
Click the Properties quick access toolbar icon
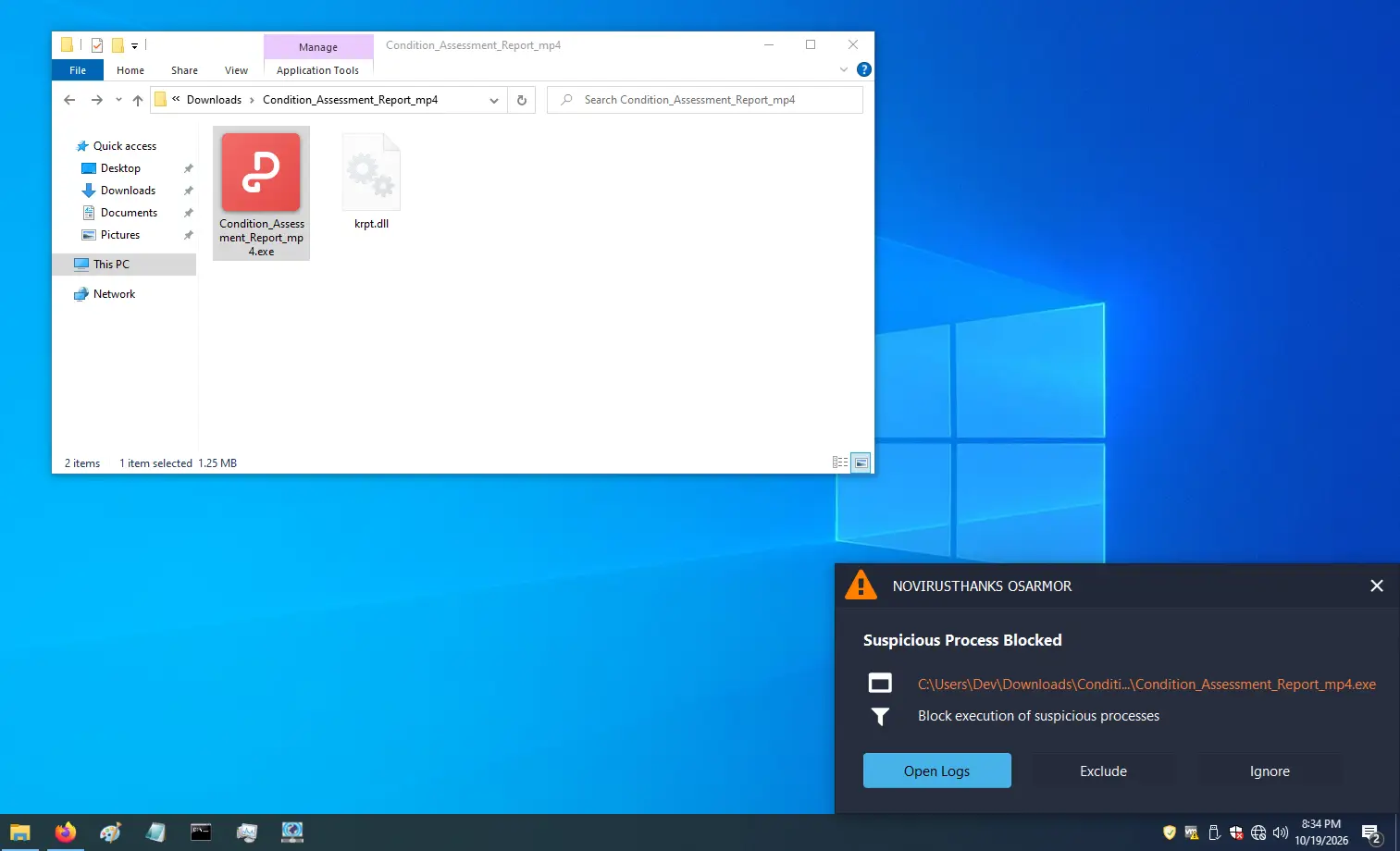click(96, 44)
